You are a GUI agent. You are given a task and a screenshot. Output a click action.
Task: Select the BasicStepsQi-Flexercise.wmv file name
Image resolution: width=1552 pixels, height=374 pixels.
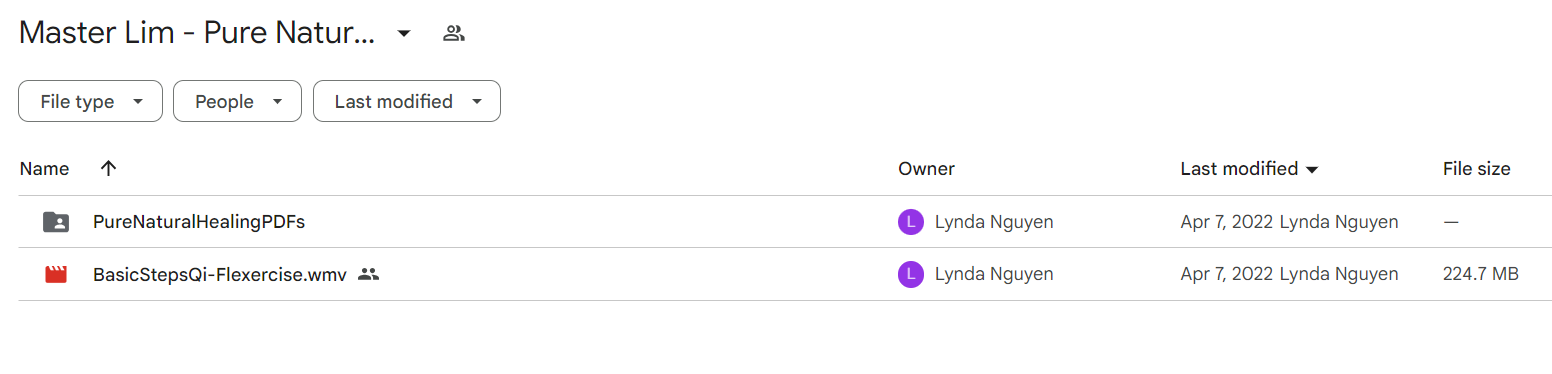[220, 274]
